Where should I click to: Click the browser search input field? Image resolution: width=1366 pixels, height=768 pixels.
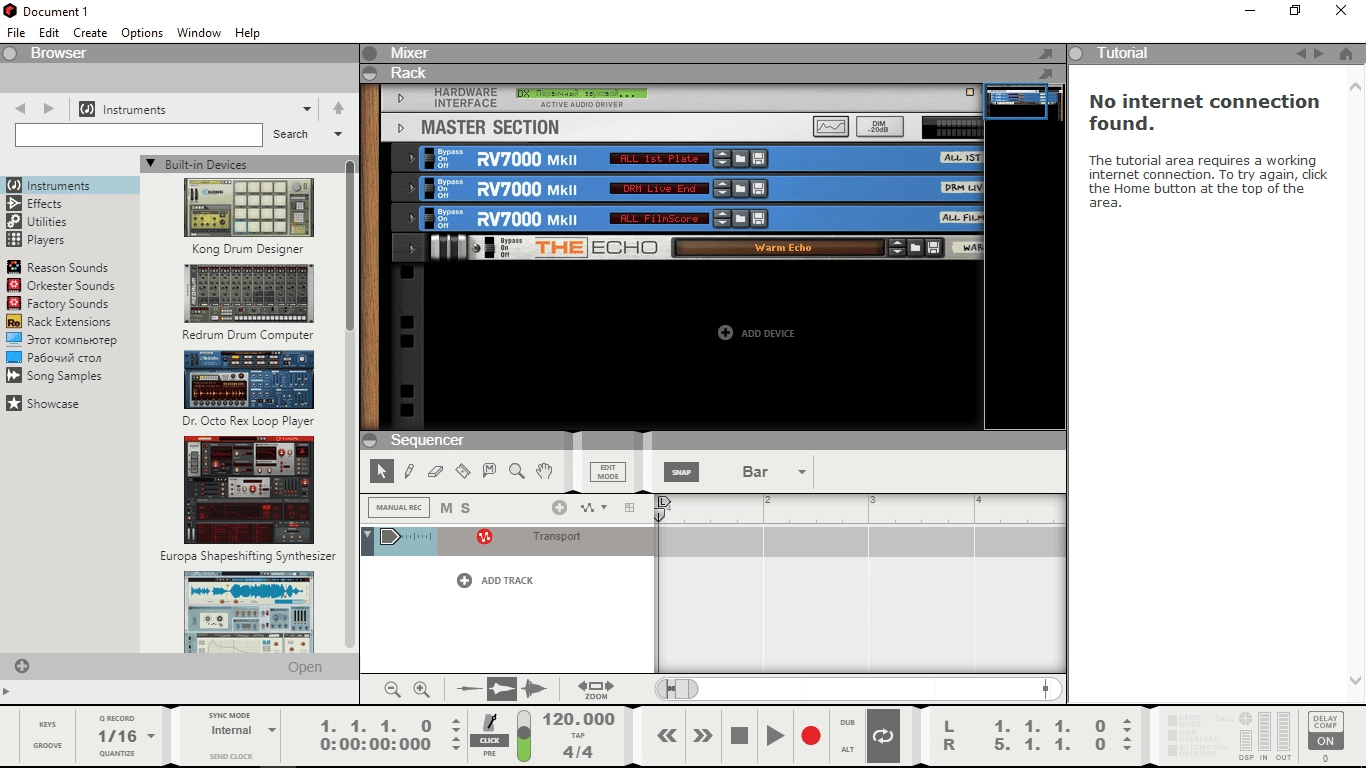coord(139,134)
